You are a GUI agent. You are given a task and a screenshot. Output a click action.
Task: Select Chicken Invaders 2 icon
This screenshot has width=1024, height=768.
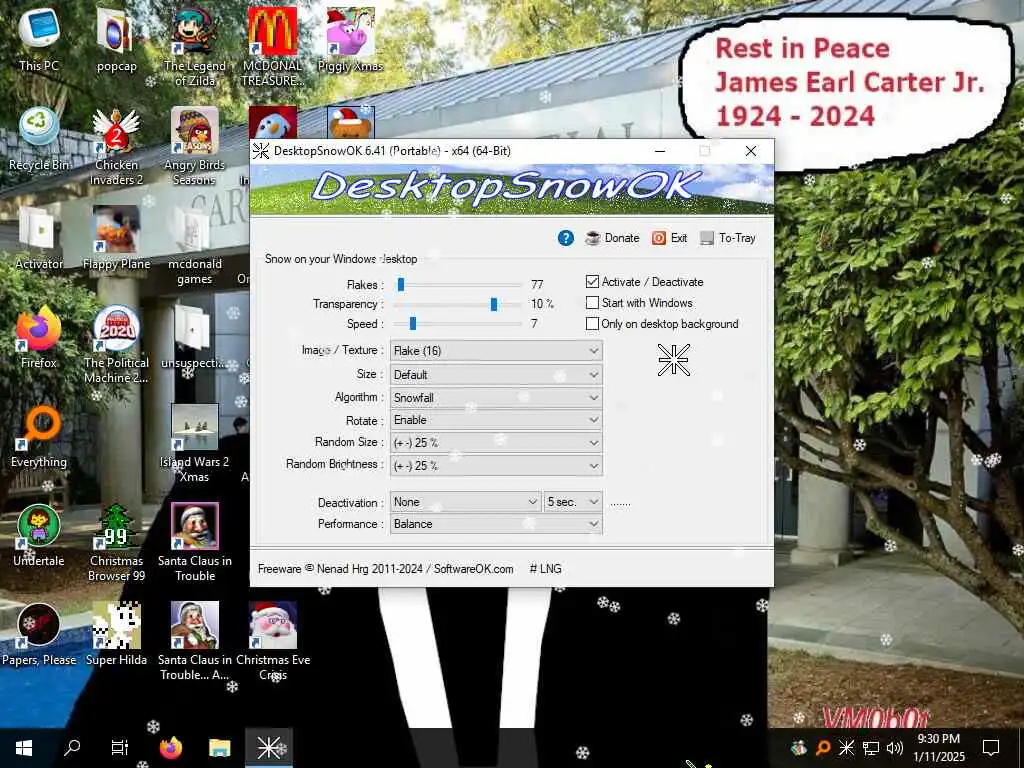[116, 146]
